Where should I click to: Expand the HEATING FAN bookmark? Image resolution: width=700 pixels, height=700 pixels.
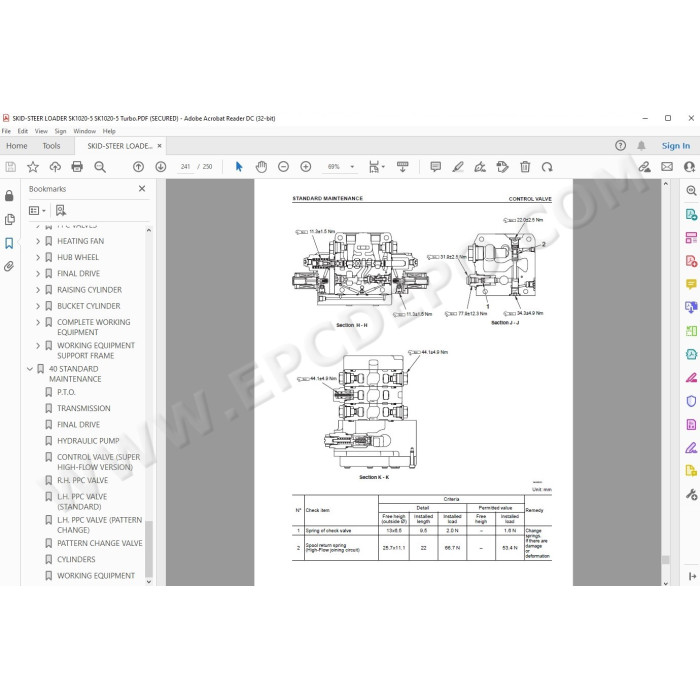pos(38,241)
